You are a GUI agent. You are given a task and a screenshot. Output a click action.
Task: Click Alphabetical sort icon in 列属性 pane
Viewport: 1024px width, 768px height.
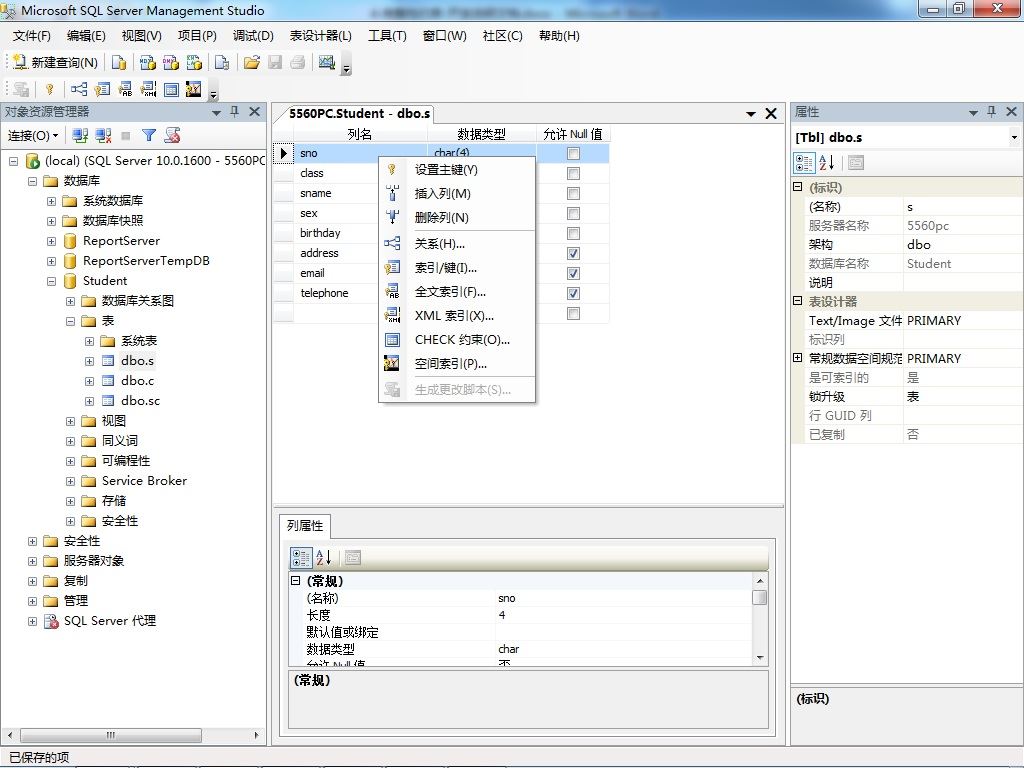[324, 558]
